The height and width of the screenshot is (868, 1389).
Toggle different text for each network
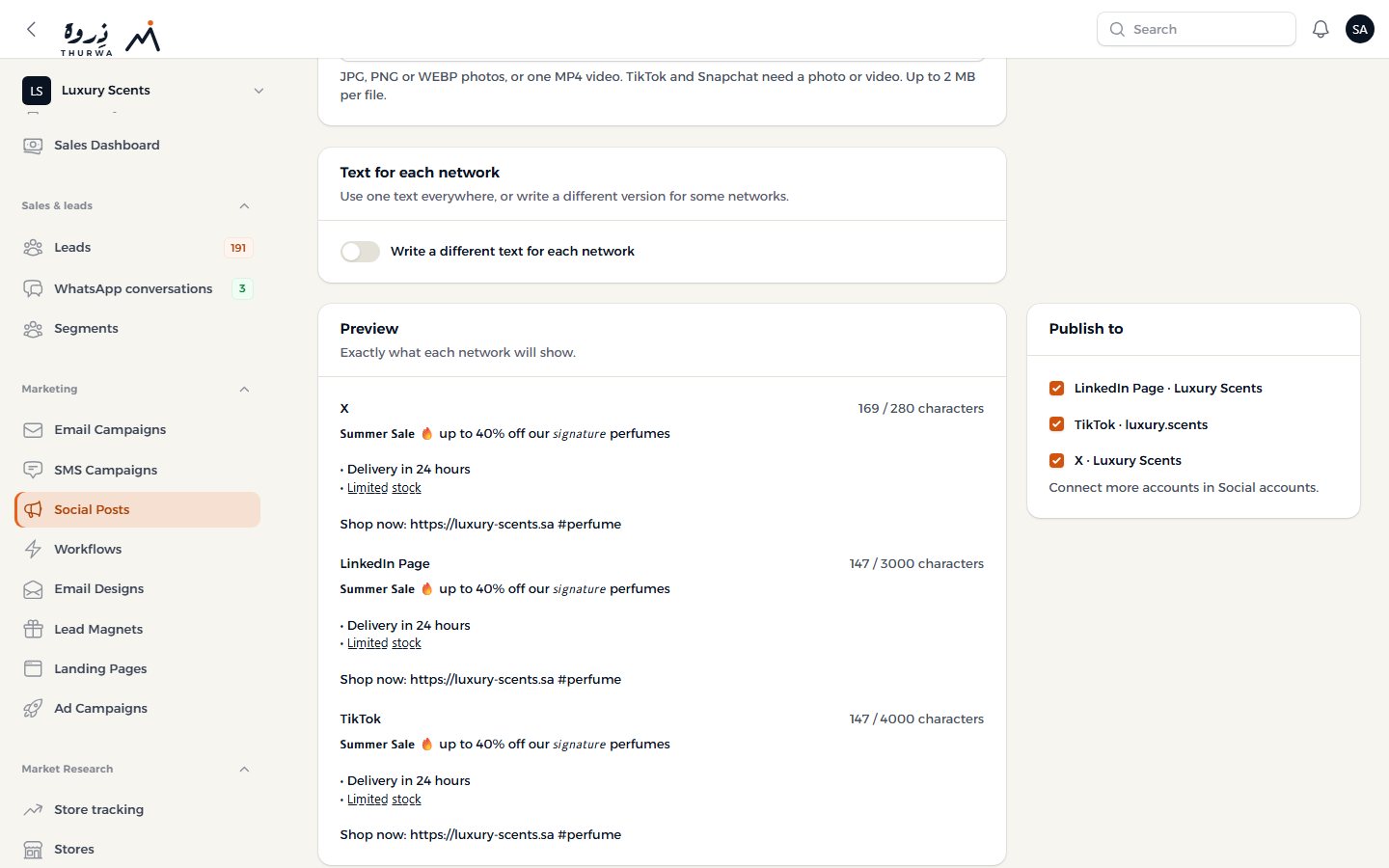click(360, 252)
